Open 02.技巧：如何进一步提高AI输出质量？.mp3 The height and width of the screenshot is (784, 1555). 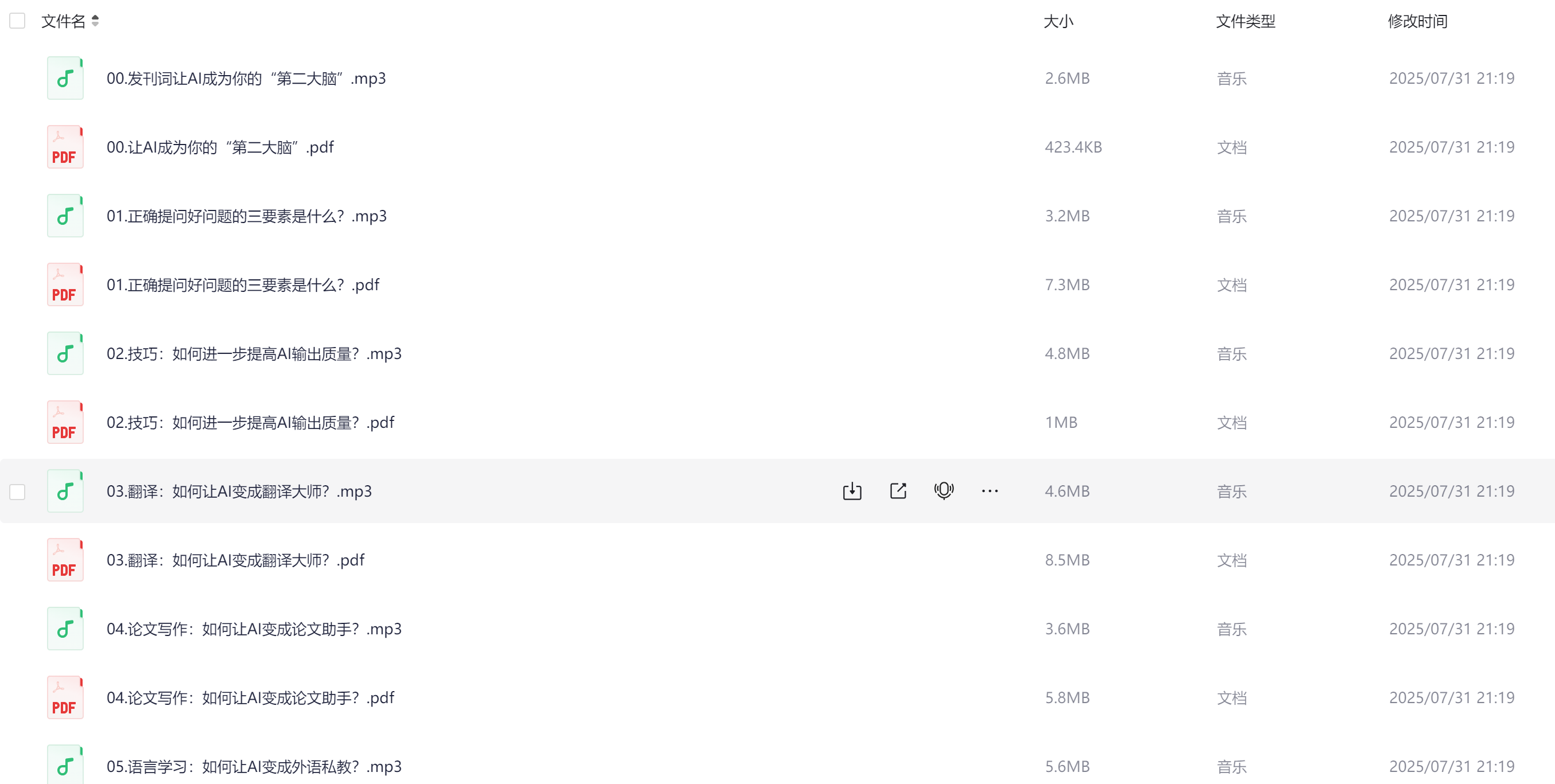pos(254,353)
